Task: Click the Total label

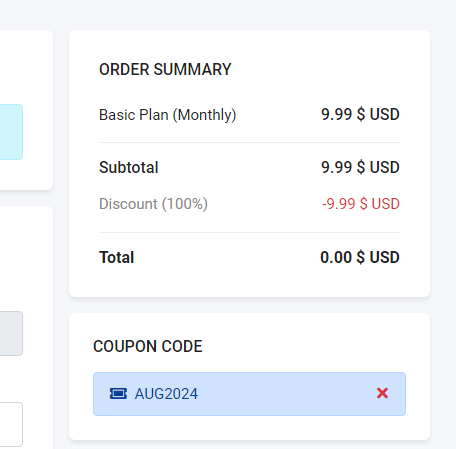Action: (x=116, y=257)
